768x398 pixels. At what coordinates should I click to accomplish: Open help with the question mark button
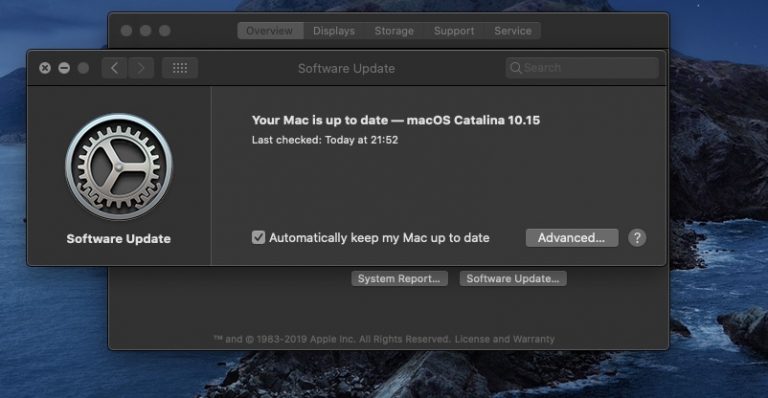pos(637,238)
